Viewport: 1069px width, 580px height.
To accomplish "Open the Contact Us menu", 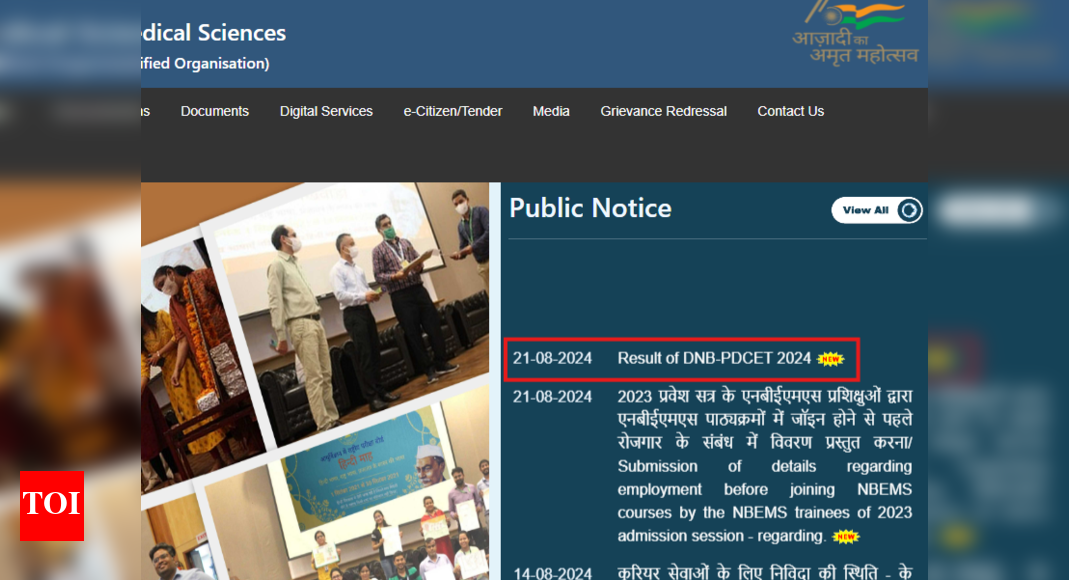I will [x=791, y=111].
